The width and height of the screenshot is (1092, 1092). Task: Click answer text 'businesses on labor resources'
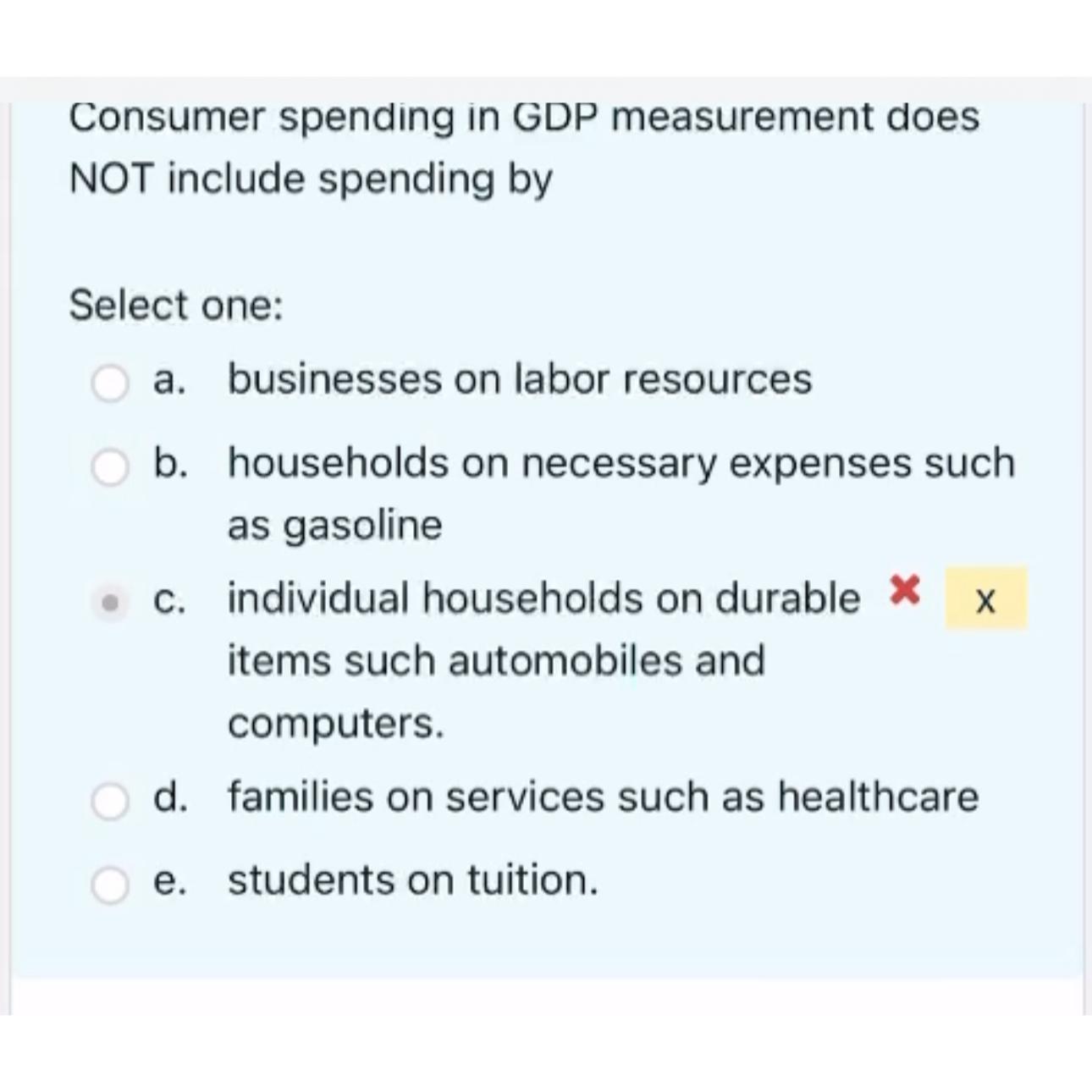519,380
